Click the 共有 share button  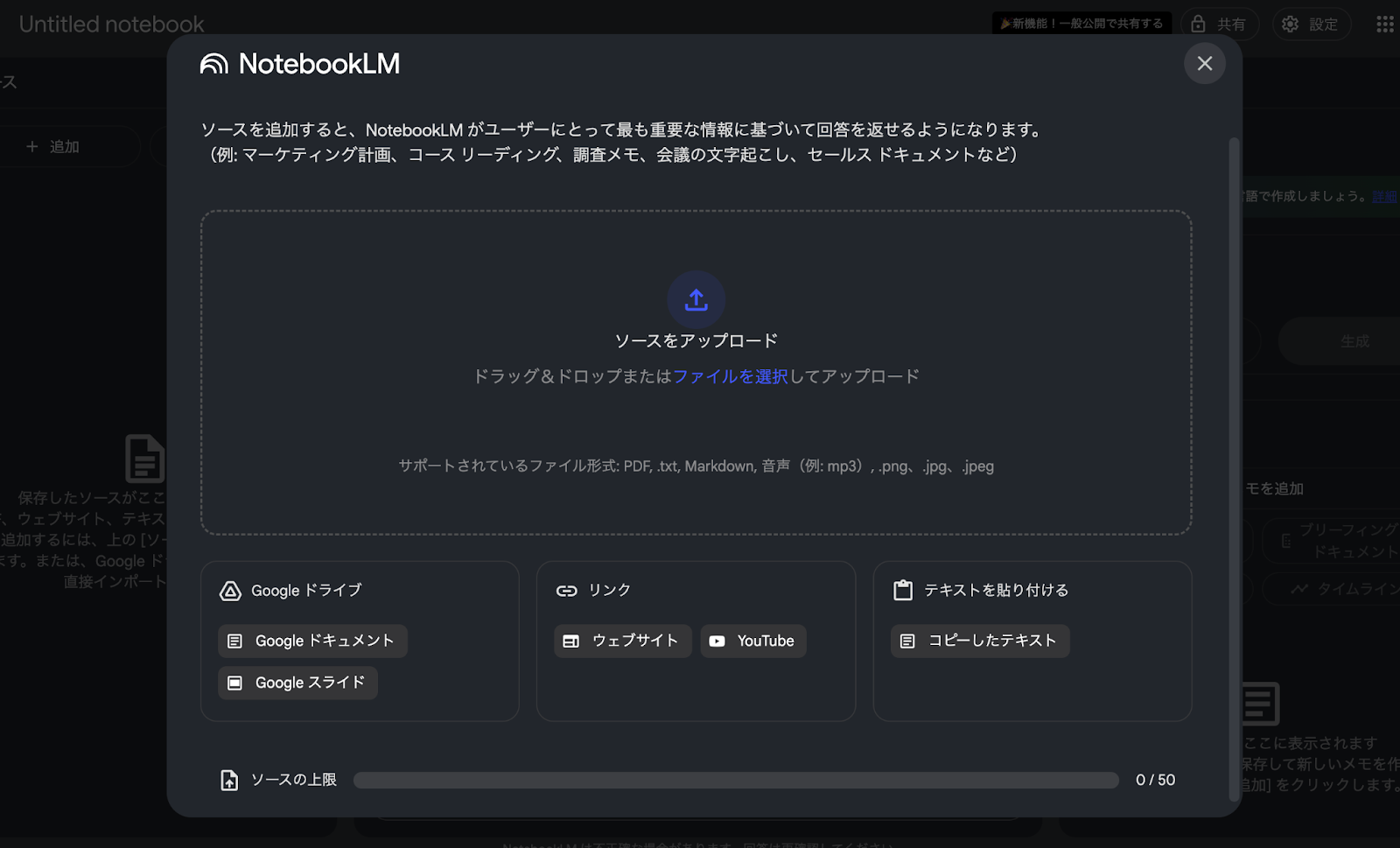[x=1219, y=25]
